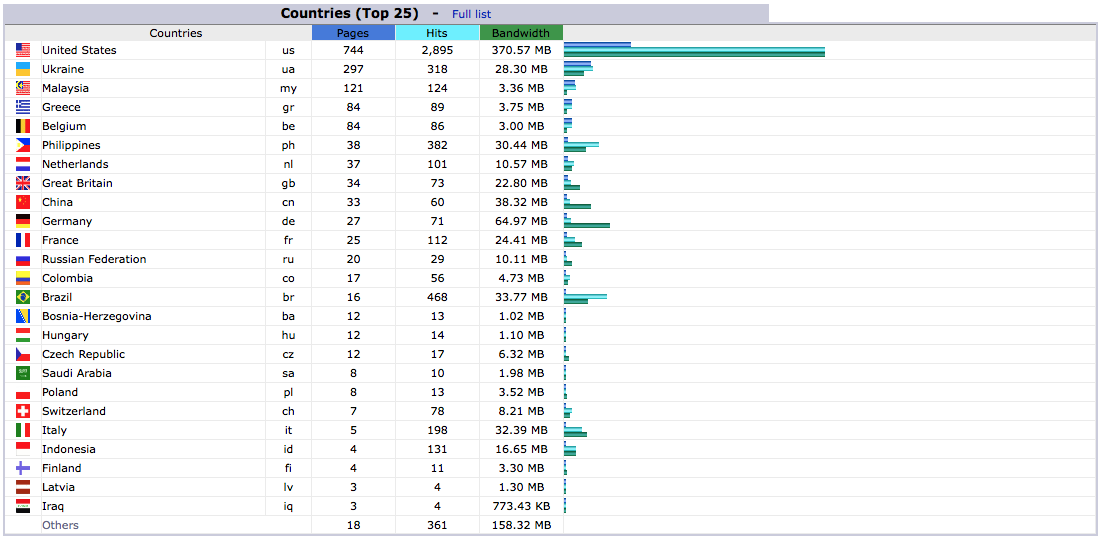Click the Switzerland flag icon

(23, 411)
